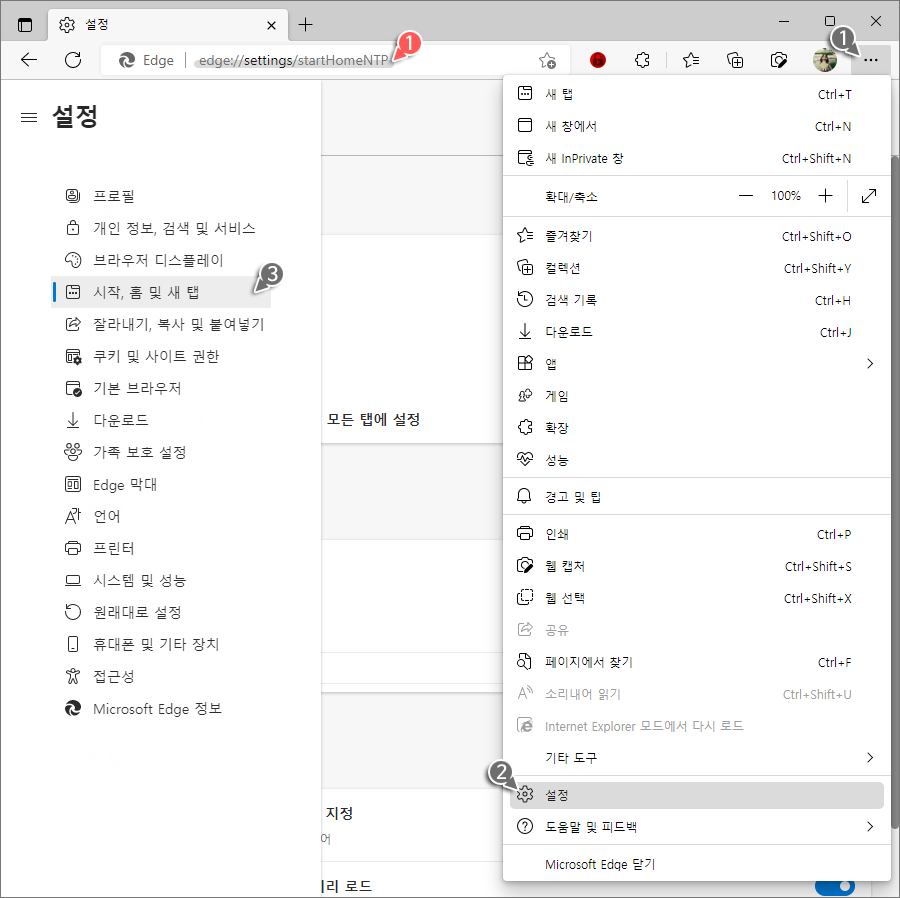Viewport: 900px width, 898px height.
Task: Open the red extension icon in the toolbar
Action: pyautogui.click(x=598, y=60)
